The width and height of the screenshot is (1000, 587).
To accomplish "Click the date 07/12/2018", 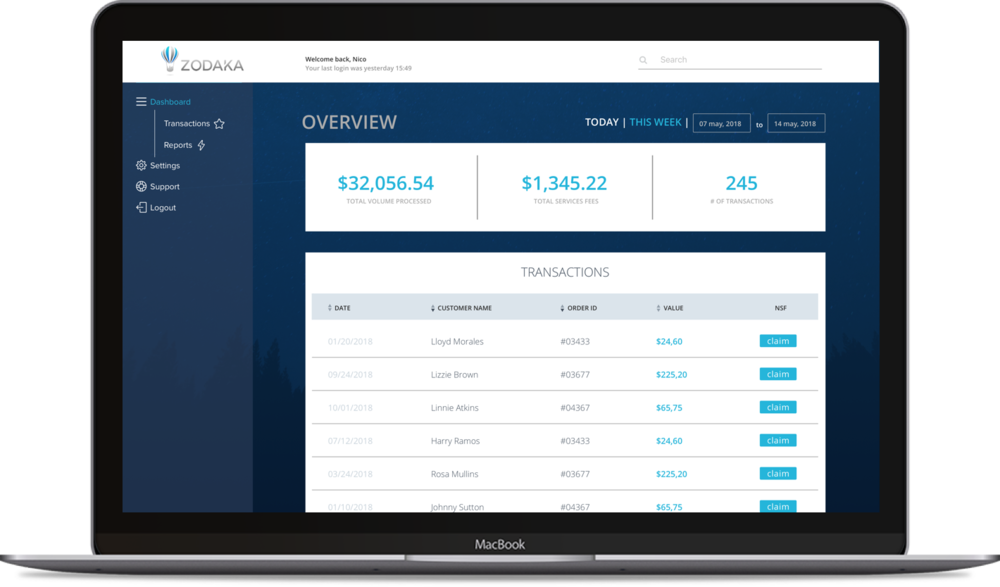I will coord(349,441).
